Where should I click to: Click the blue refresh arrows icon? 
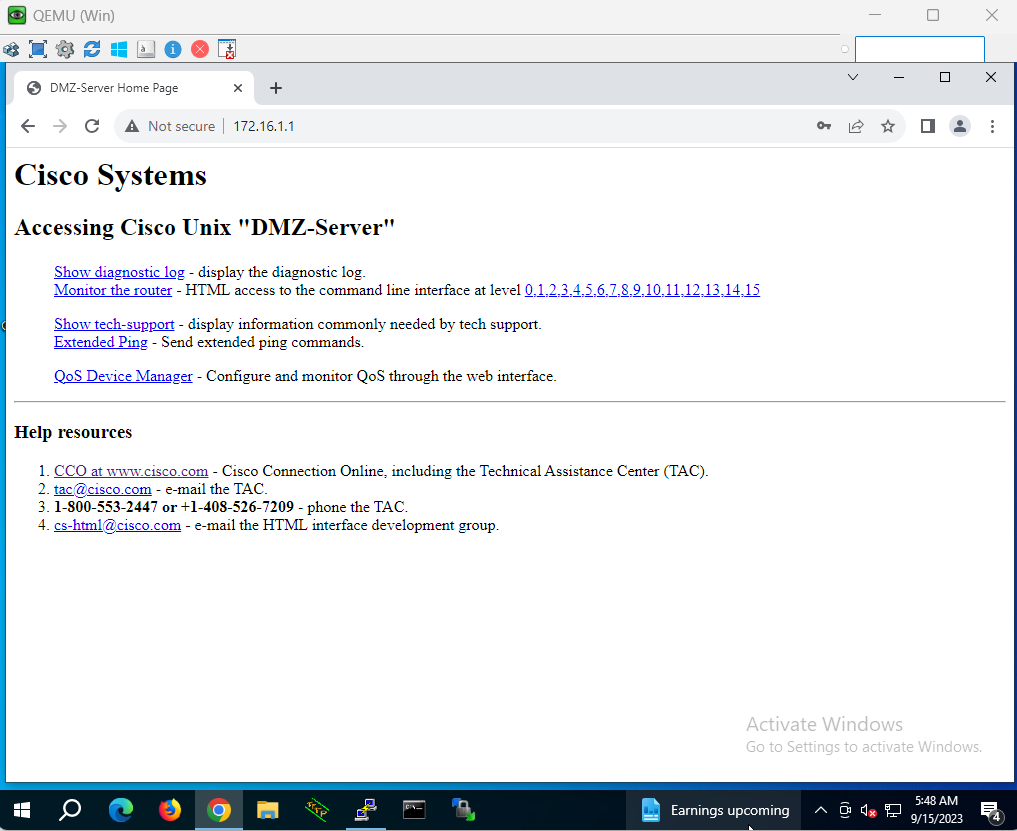coord(92,49)
